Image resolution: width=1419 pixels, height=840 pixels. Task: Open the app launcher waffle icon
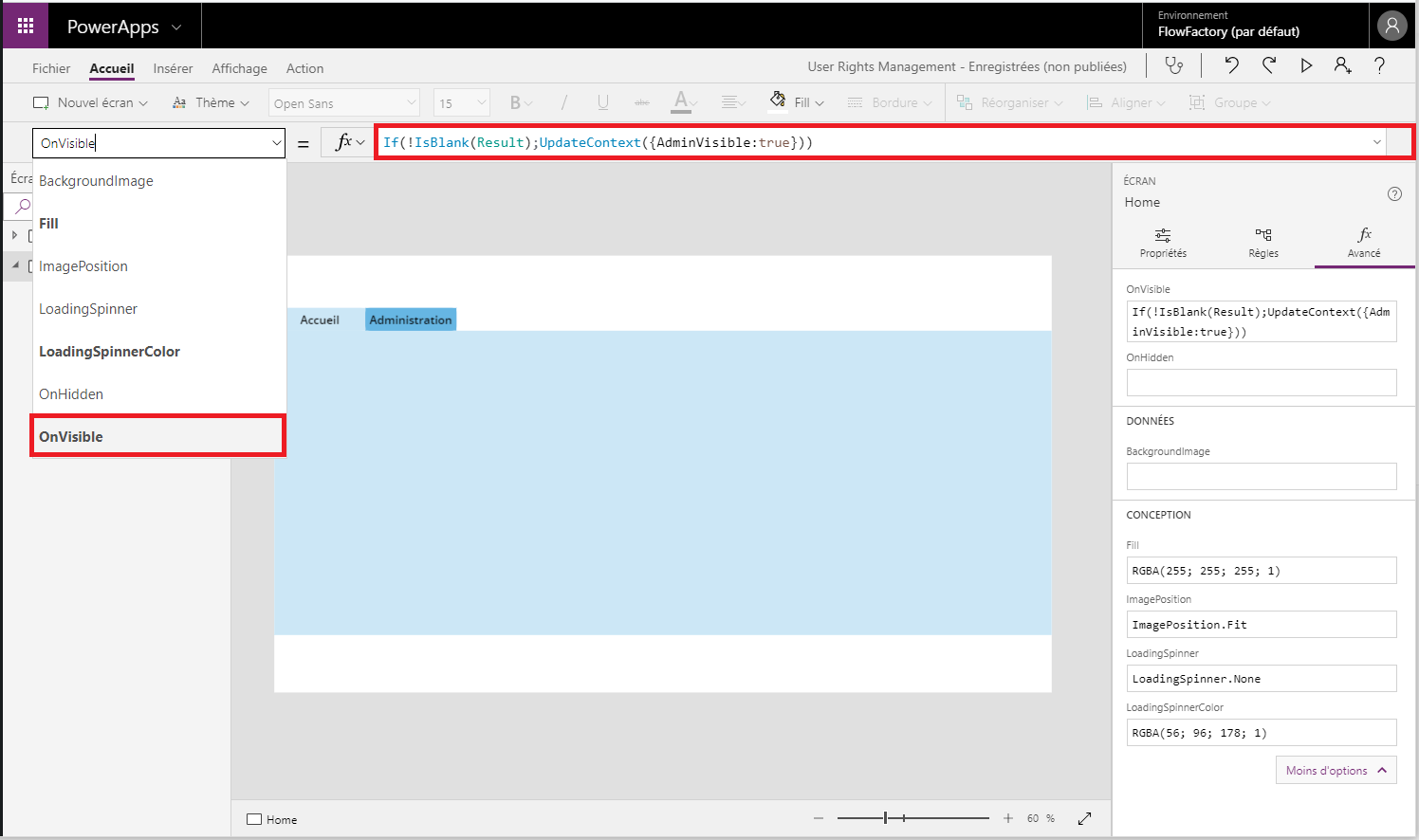(x=26, y=26)
